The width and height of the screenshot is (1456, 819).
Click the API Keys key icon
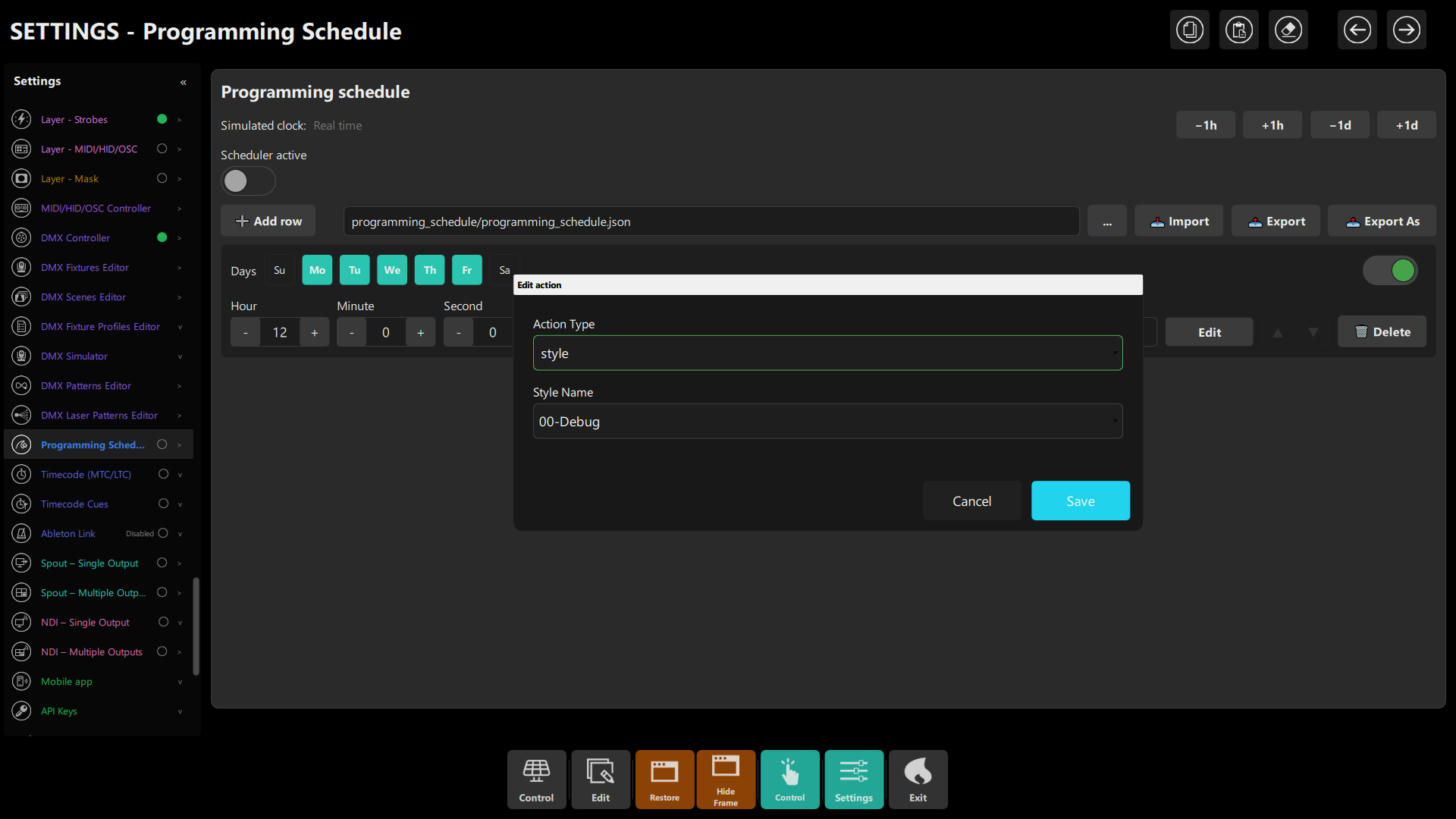pos(21,711)
